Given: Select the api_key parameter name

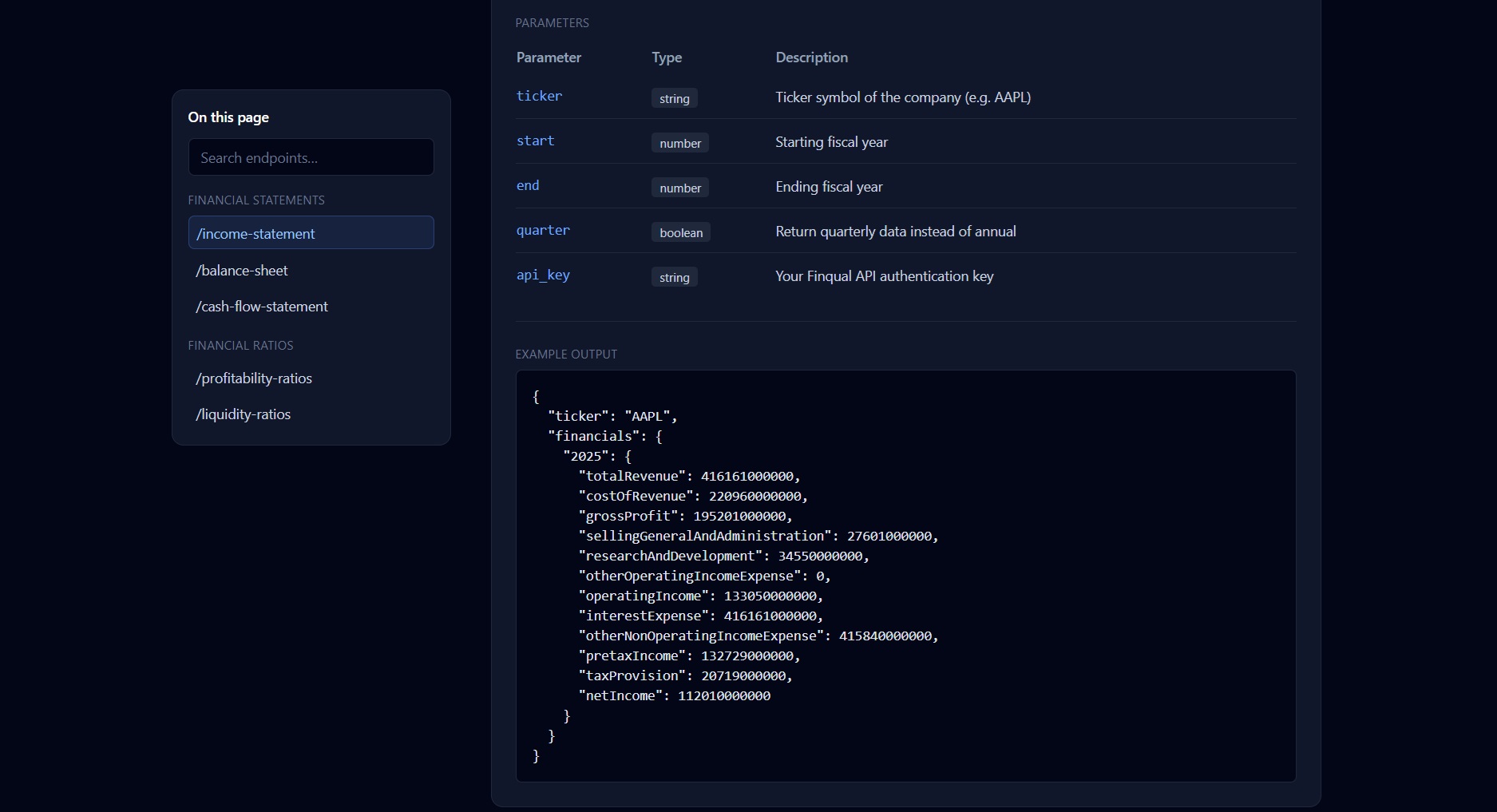Looking at the screenshot, I should (543, 275).
